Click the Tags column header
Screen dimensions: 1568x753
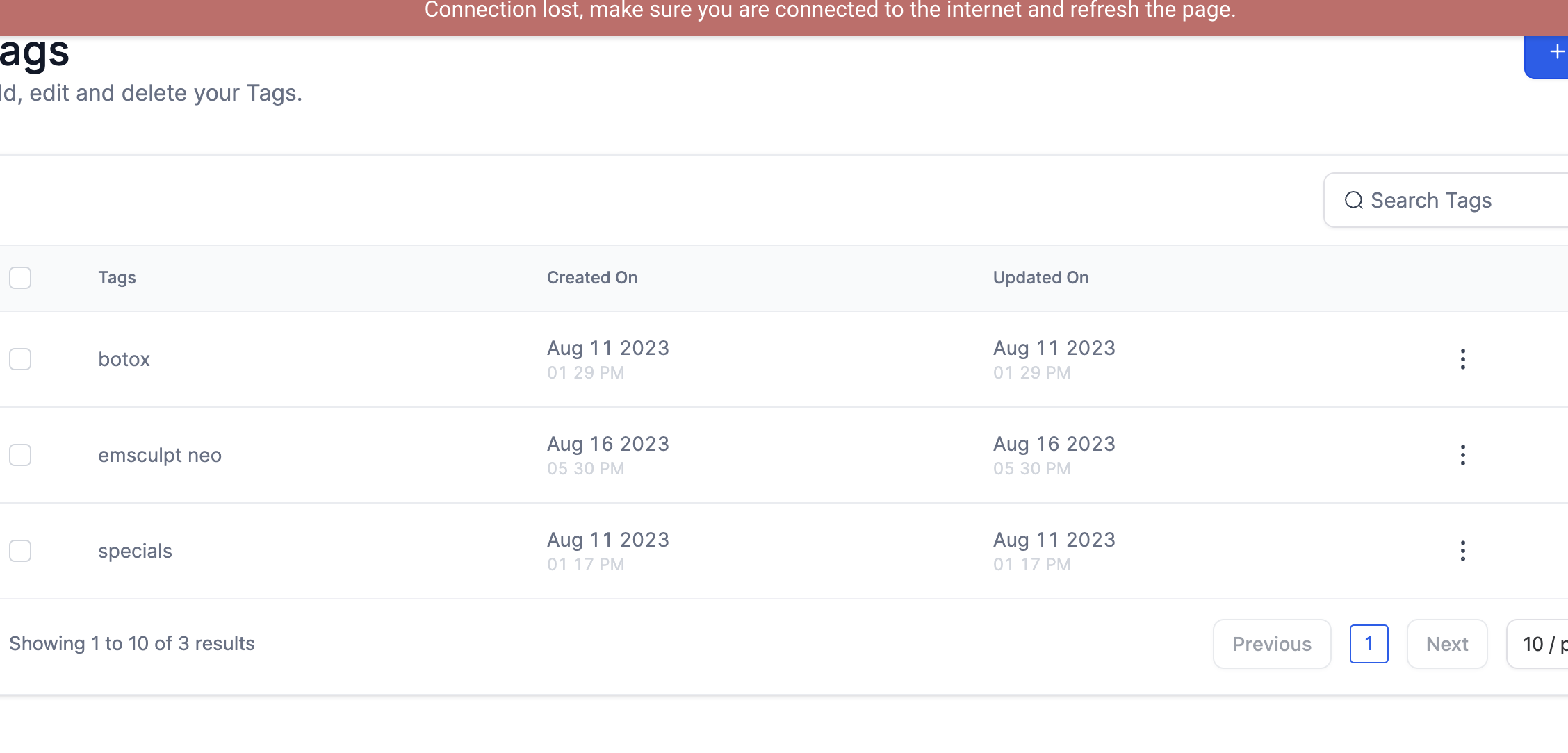pos(117,278)
